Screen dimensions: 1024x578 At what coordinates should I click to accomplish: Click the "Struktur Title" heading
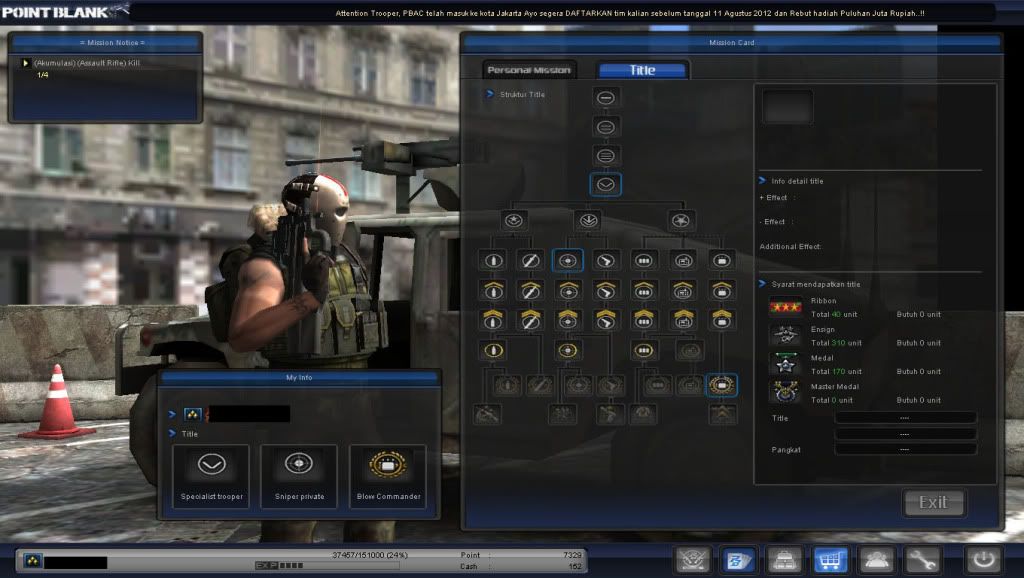(522, 95)
